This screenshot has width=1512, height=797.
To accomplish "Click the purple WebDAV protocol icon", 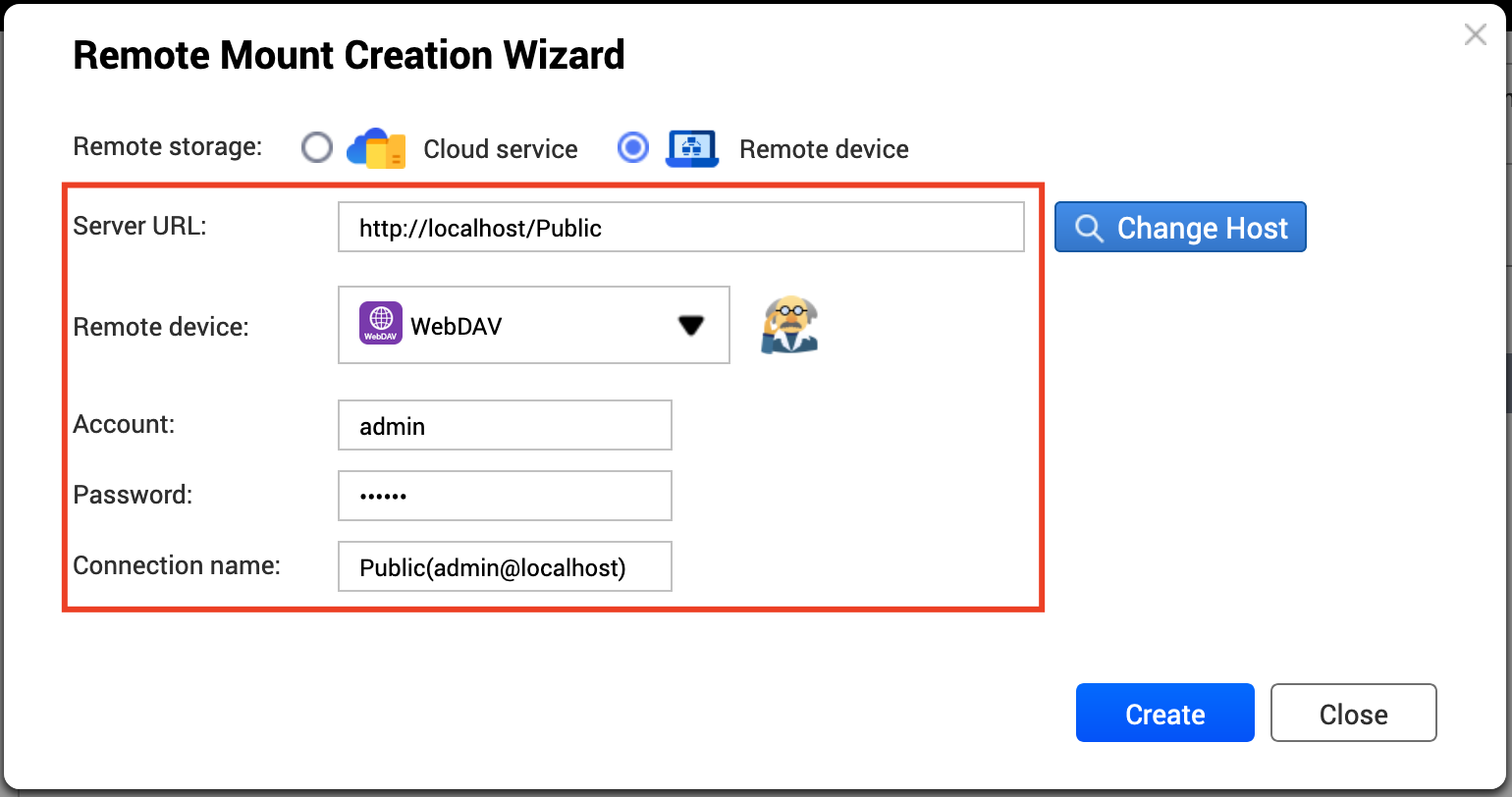I will point(381,323).
